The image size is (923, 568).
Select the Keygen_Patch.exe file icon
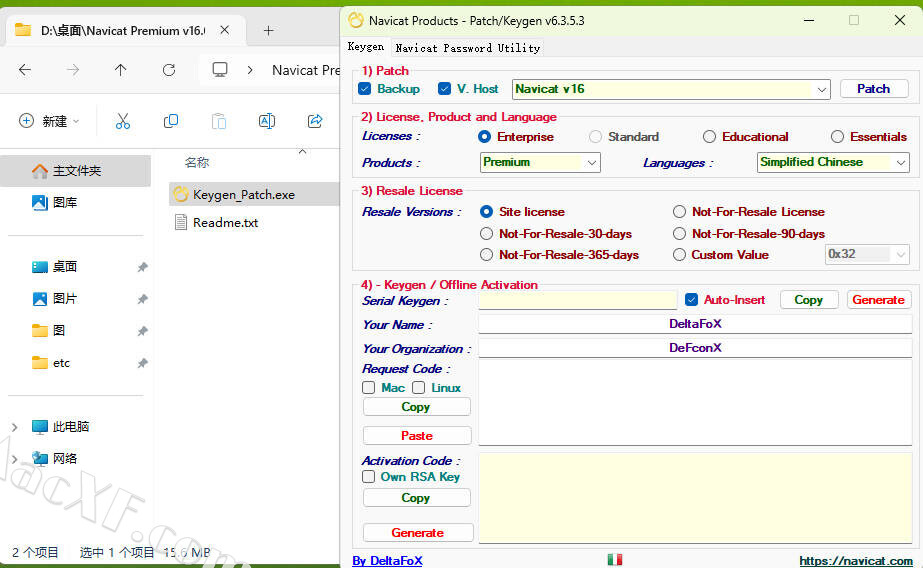[181, 194]
